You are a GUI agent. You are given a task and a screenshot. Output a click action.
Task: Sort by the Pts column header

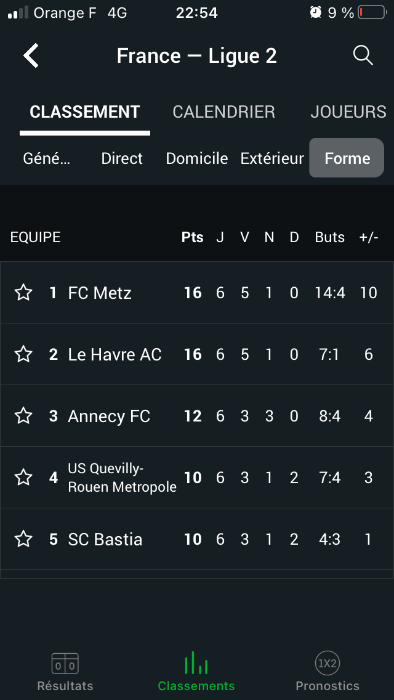tap(192, 237)
